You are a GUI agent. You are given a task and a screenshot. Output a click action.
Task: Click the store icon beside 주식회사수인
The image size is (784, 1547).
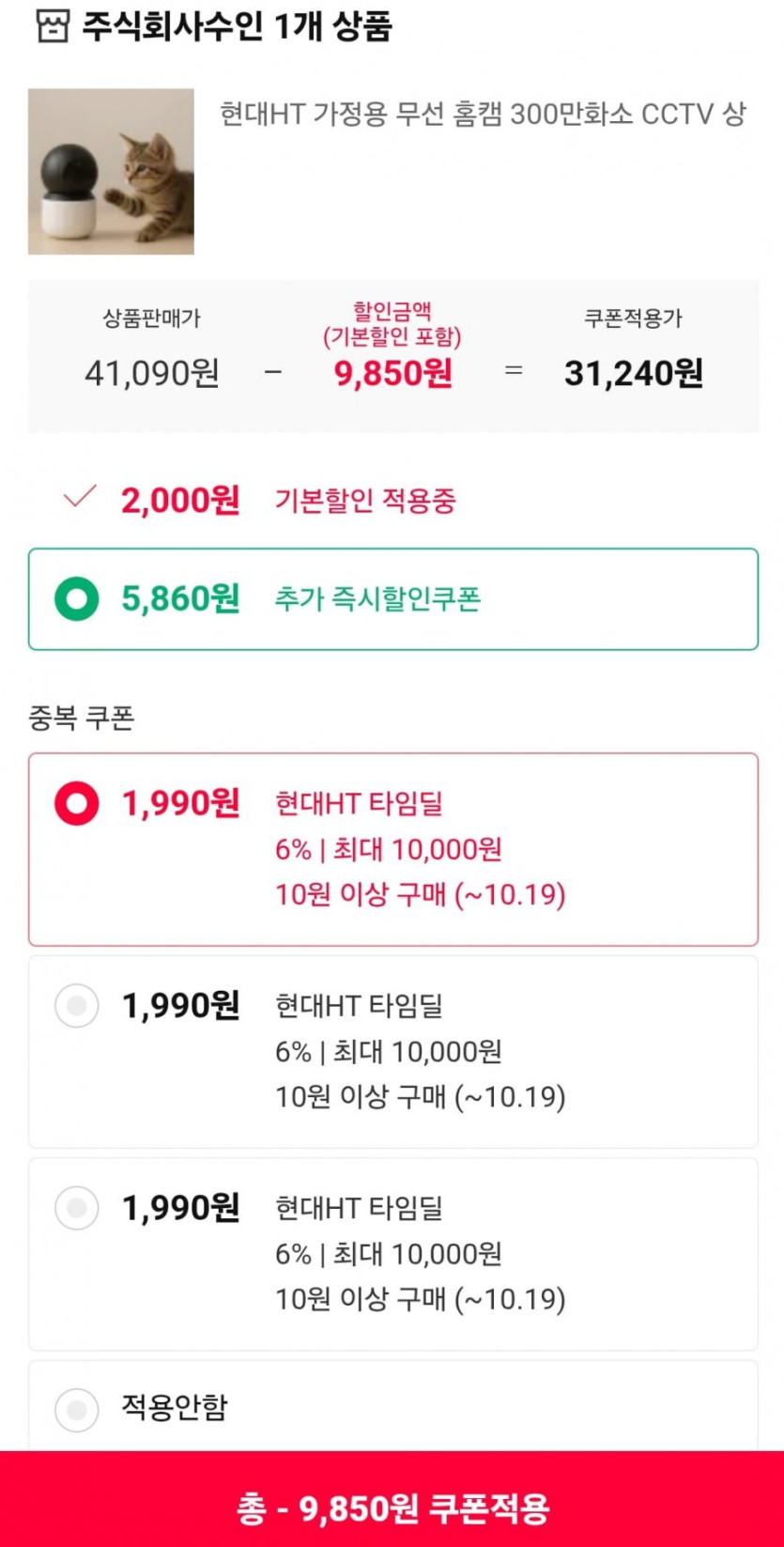coord(53,26)
